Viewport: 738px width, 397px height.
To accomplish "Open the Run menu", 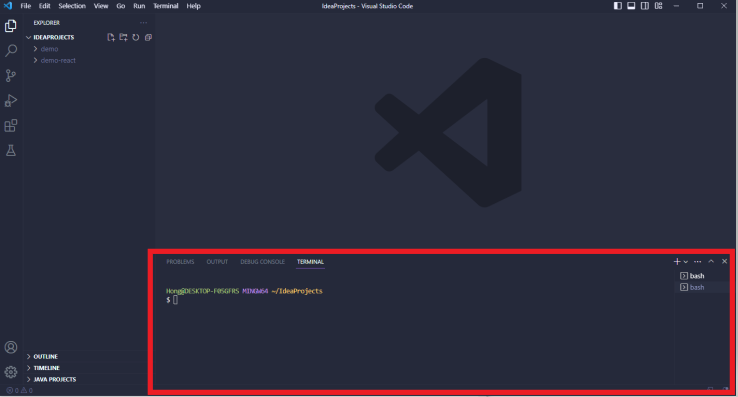I will click(x=139, y=6).
